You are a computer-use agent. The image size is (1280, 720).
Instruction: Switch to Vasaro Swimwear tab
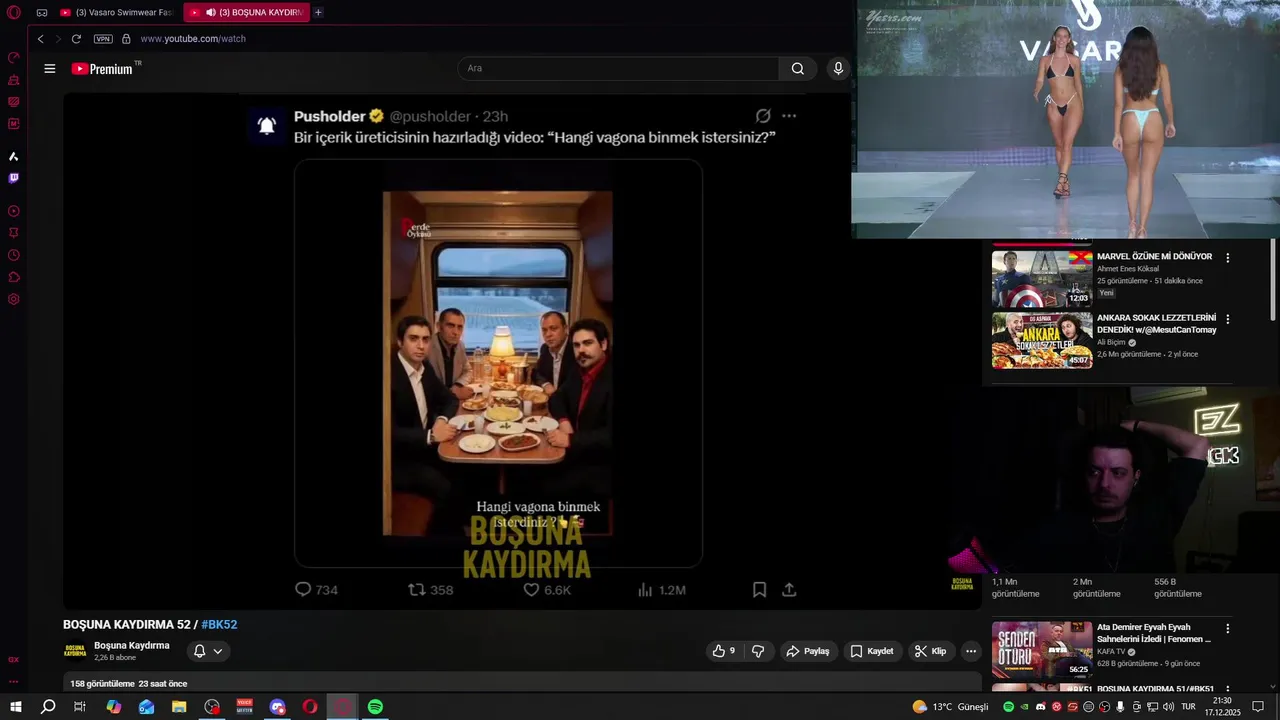116,12
